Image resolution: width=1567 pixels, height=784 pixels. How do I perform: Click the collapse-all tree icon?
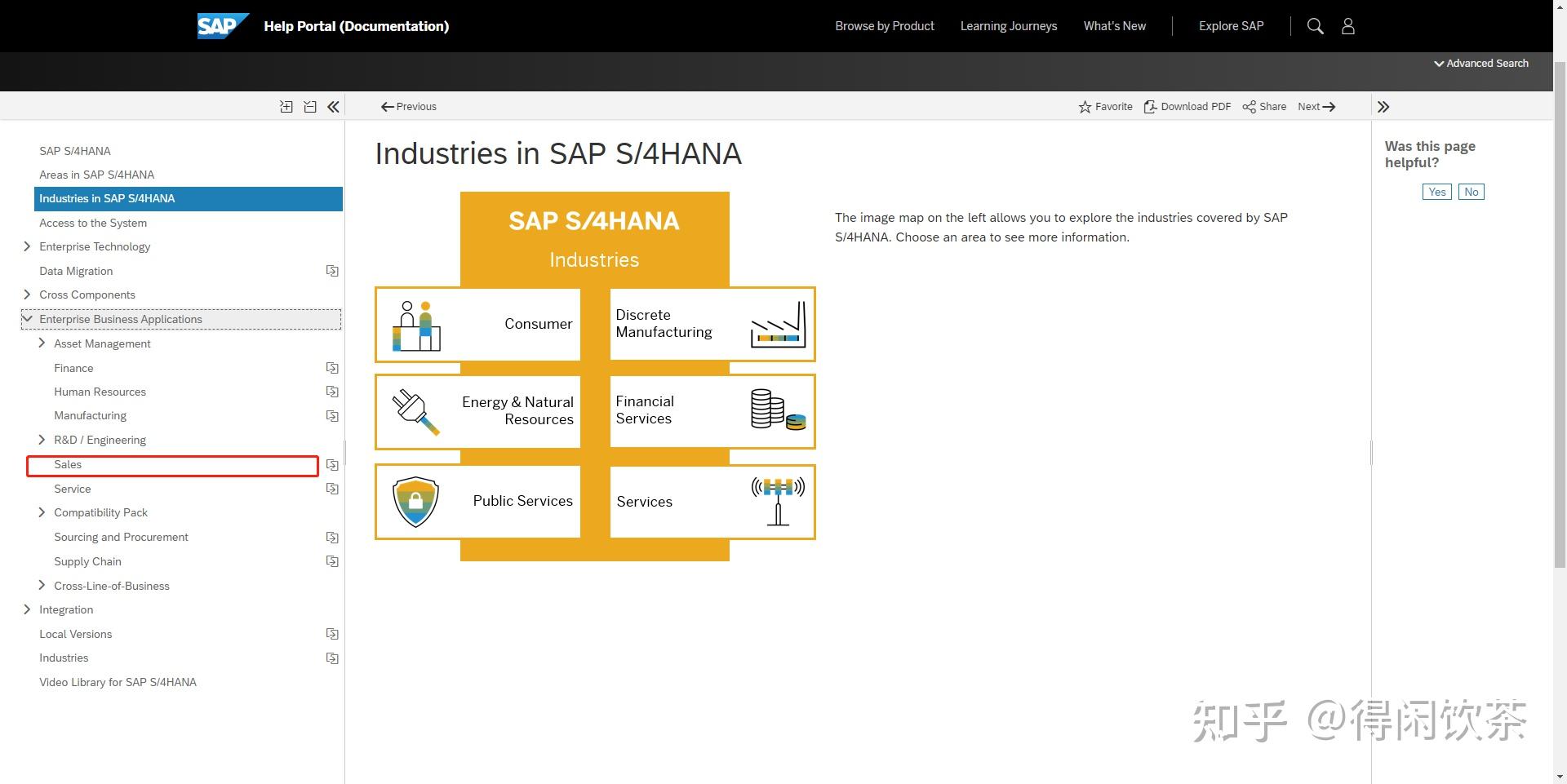[309, 106]
